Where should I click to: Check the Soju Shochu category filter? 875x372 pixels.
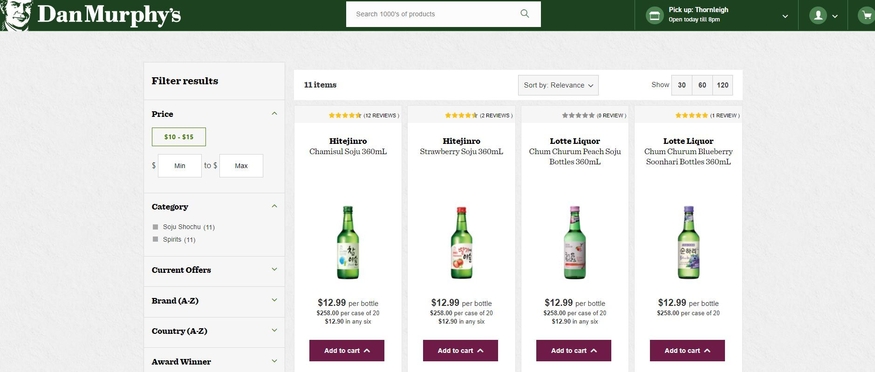155,227
